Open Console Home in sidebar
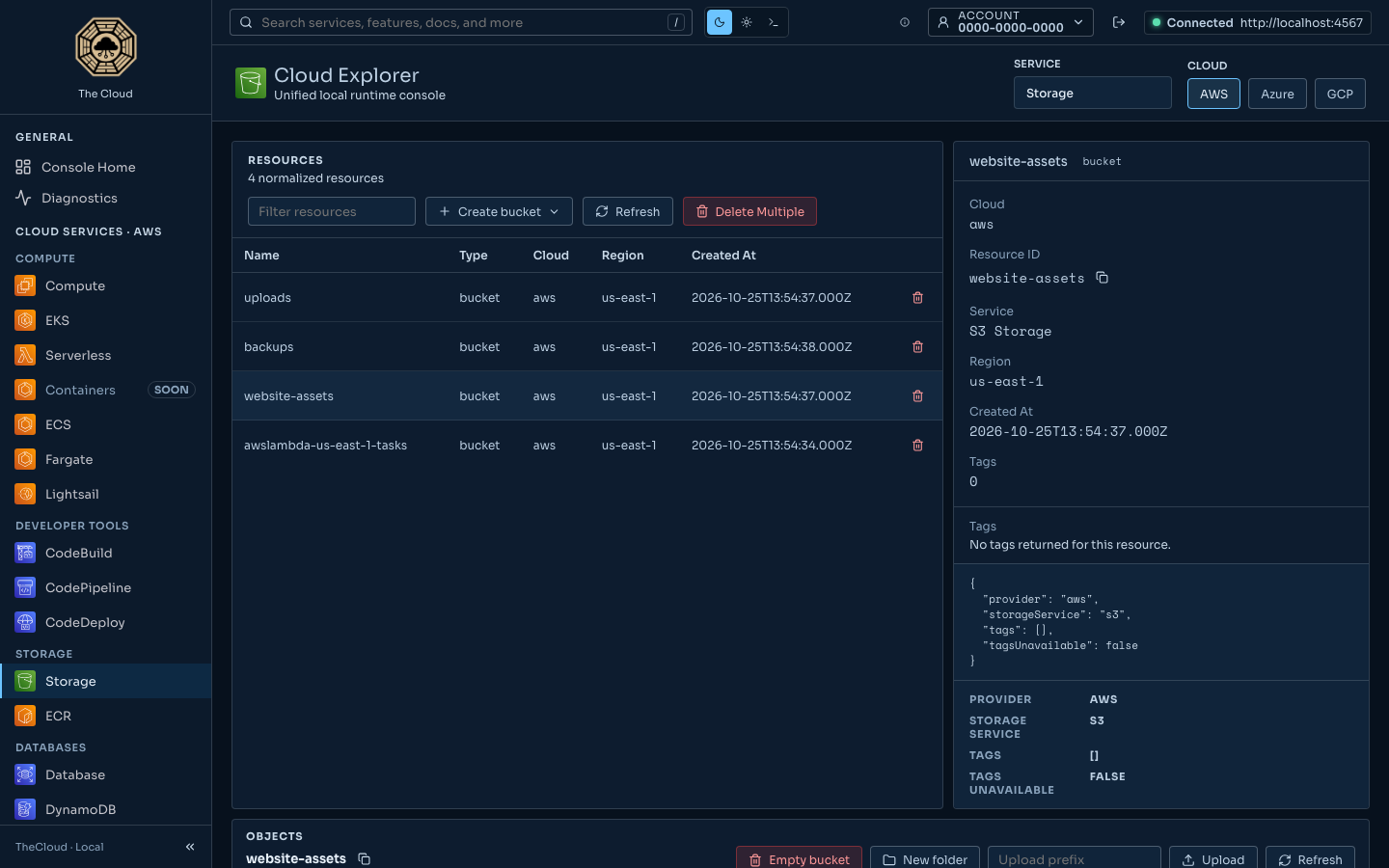Viewport: 1389px width, 868px height. 106,167
